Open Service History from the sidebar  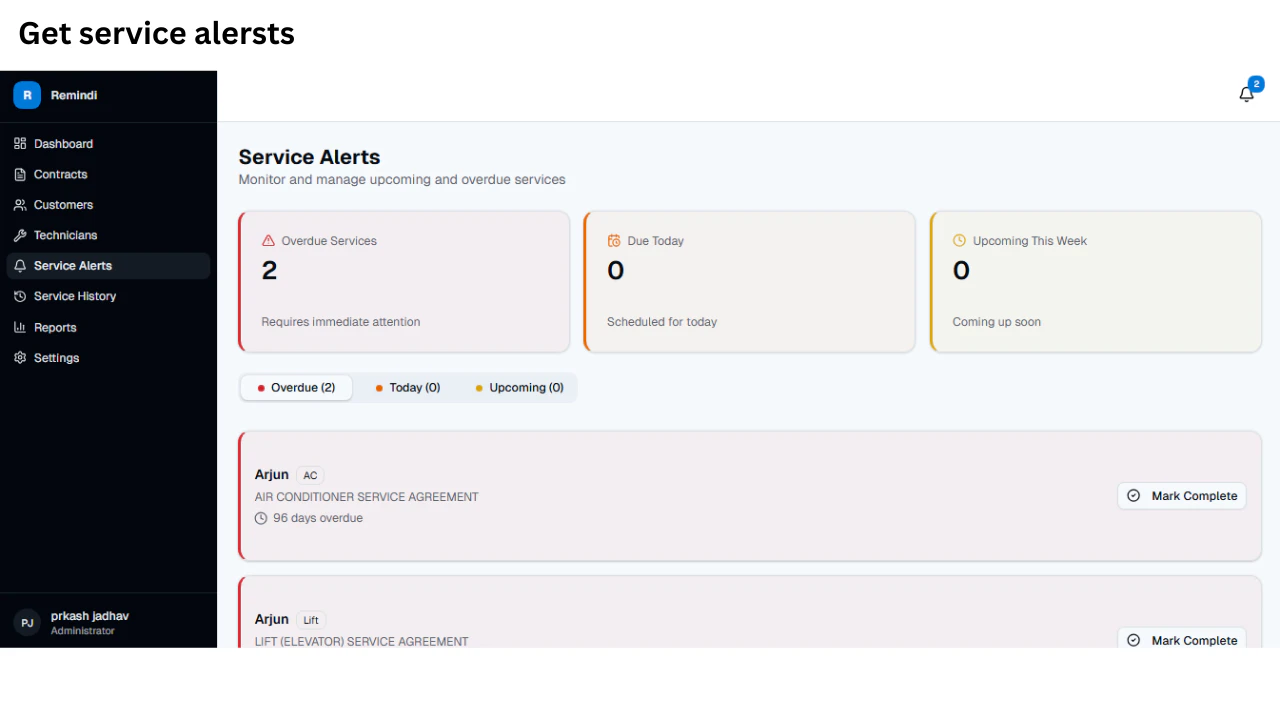(108, 296)
